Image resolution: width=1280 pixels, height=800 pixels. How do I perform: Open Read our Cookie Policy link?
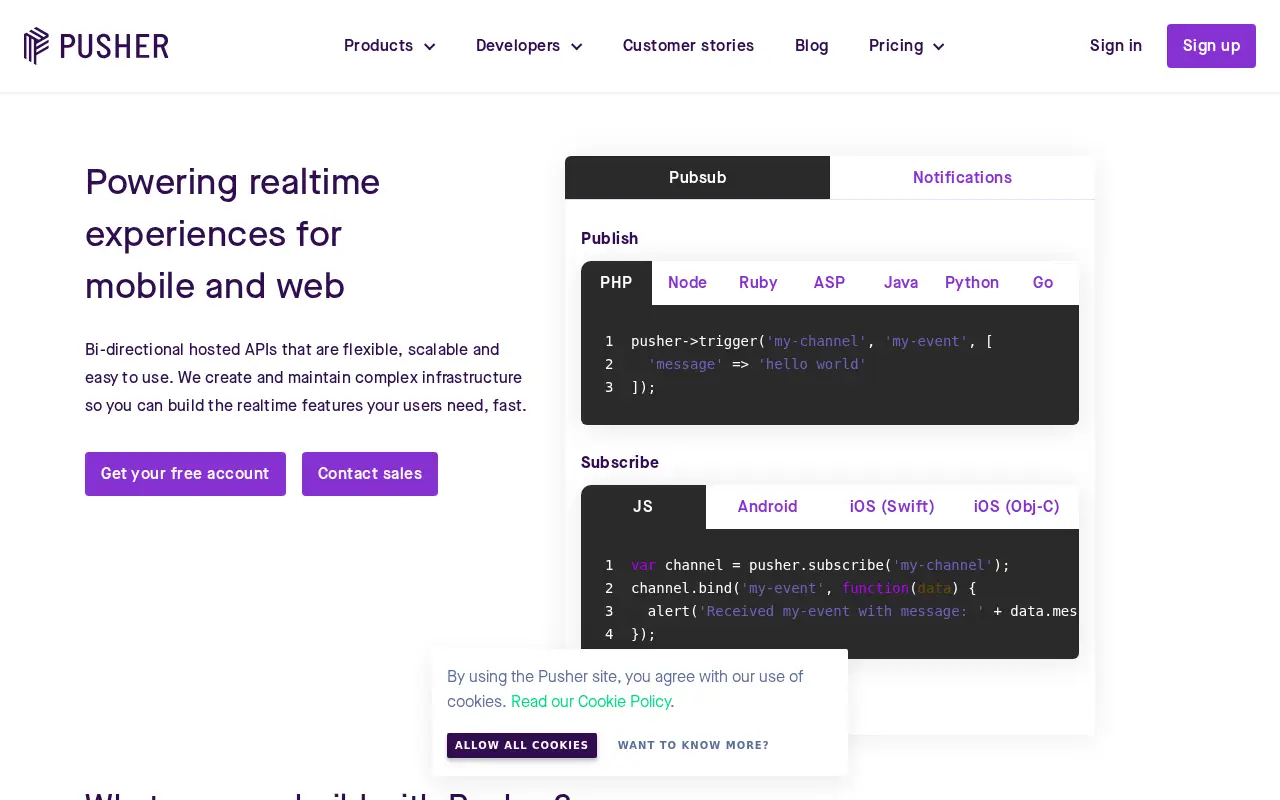(x=591, y=702)
